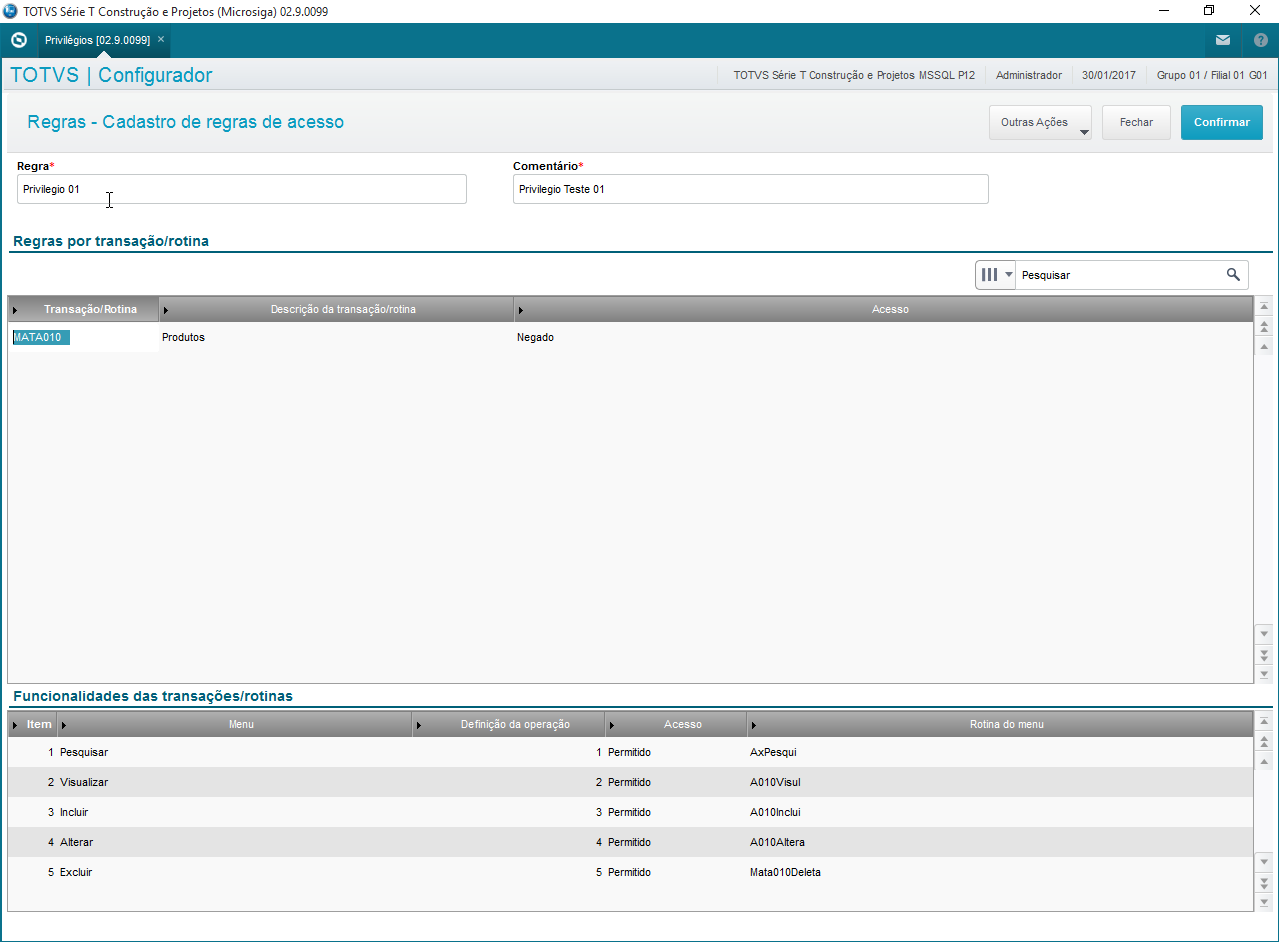Click the Confirmar button
Screen dimensions: 1279x942
1222,122
